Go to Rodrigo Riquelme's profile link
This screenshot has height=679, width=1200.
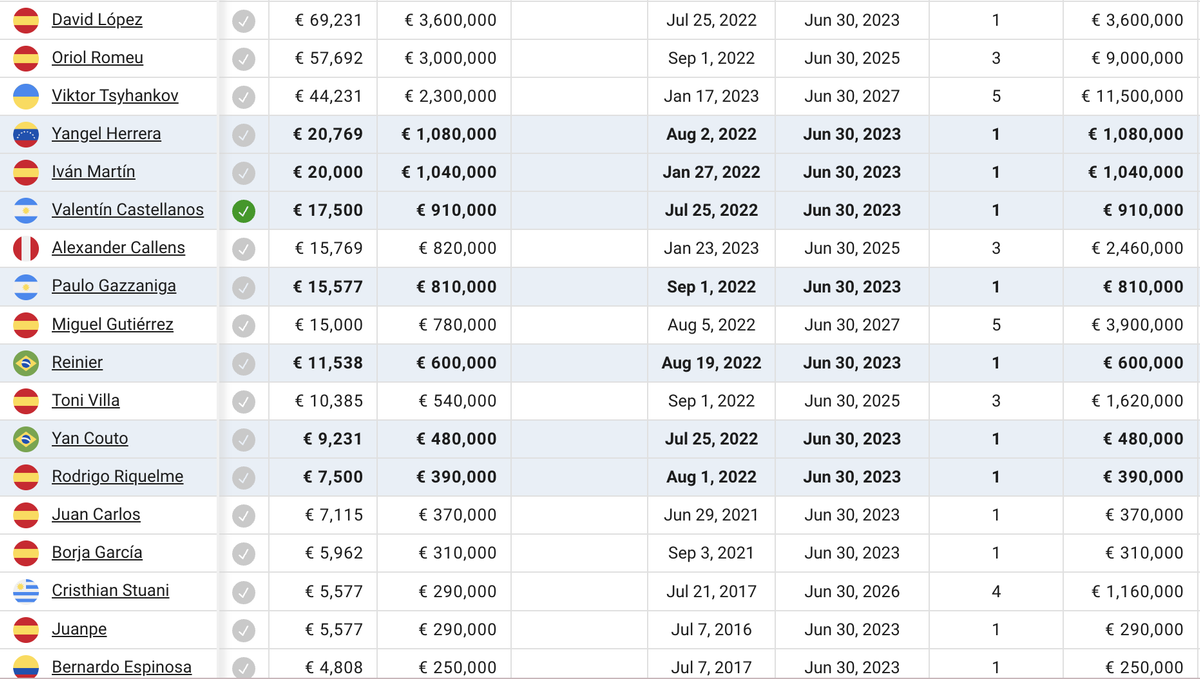(x=117, y=476)
